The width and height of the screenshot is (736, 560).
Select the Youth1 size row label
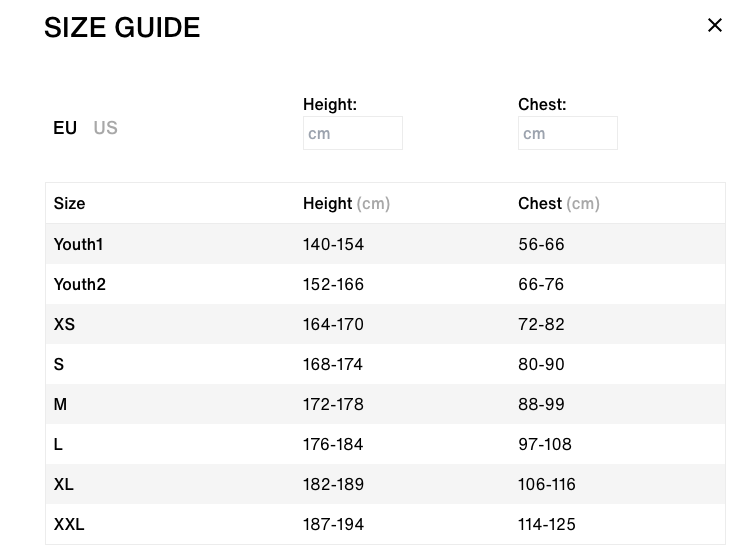pos(78,244)
